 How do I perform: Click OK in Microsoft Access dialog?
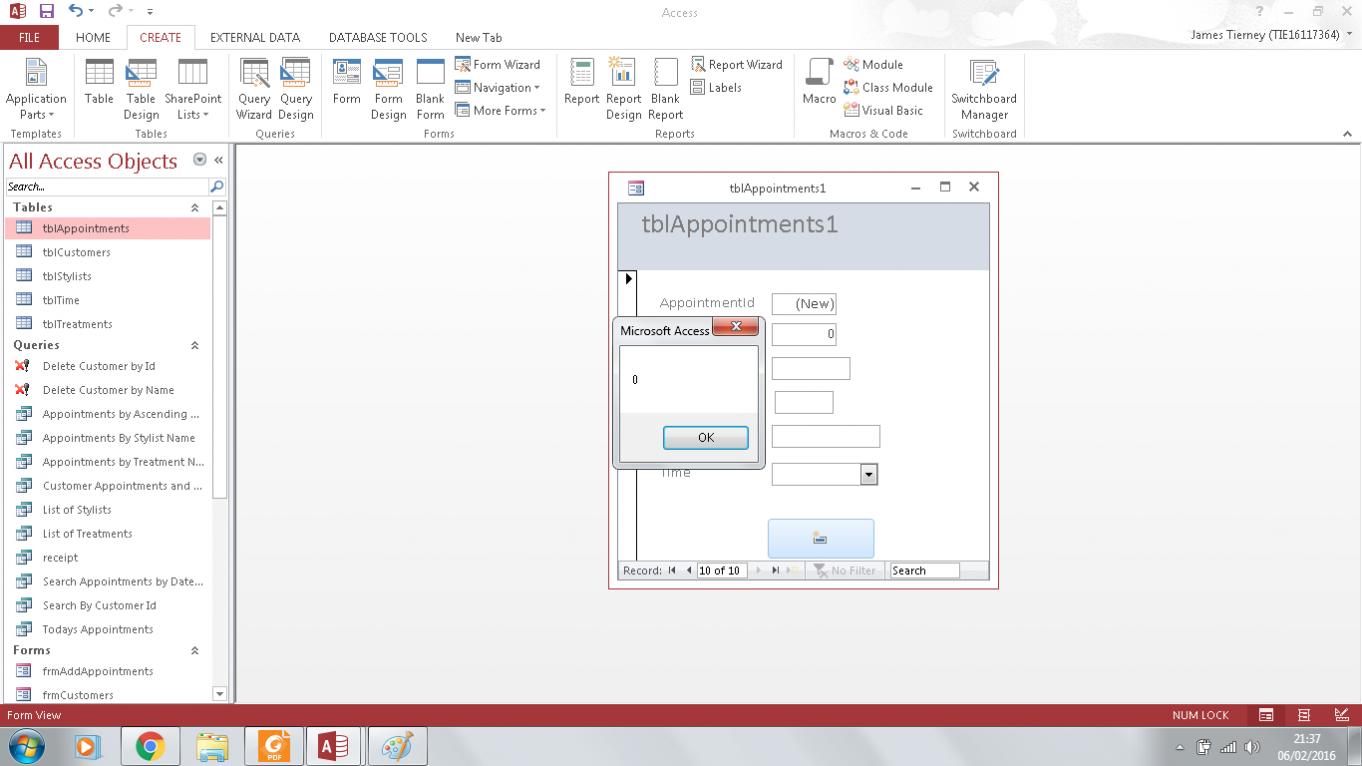coord(706,437)
